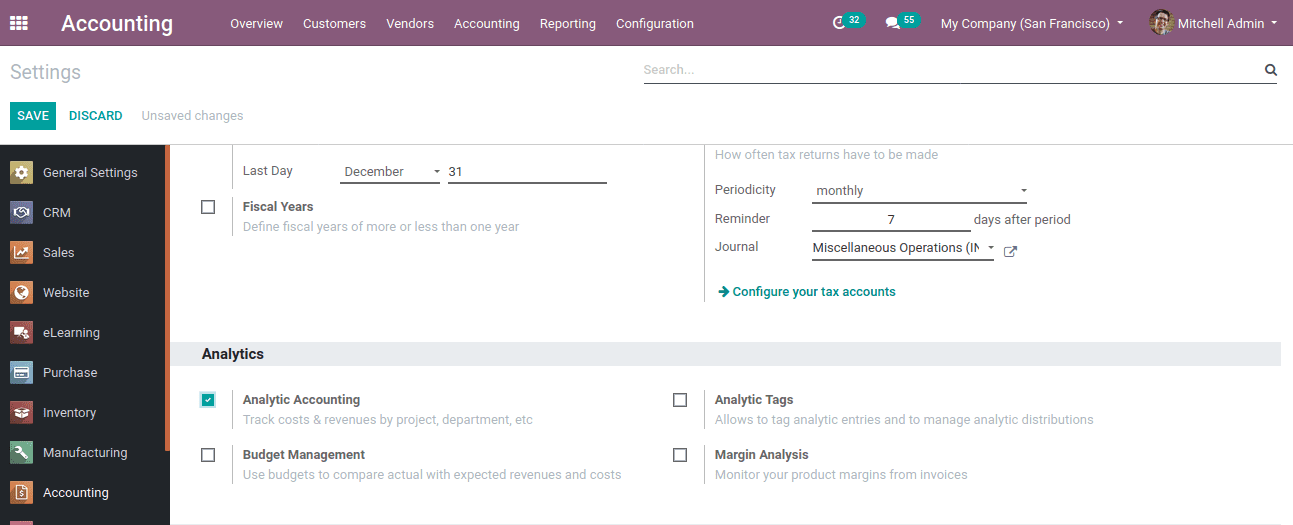Open the My Company (San Francisco) switcher
Screen dimensions: 1293x525
click(x=1032, y=23)
